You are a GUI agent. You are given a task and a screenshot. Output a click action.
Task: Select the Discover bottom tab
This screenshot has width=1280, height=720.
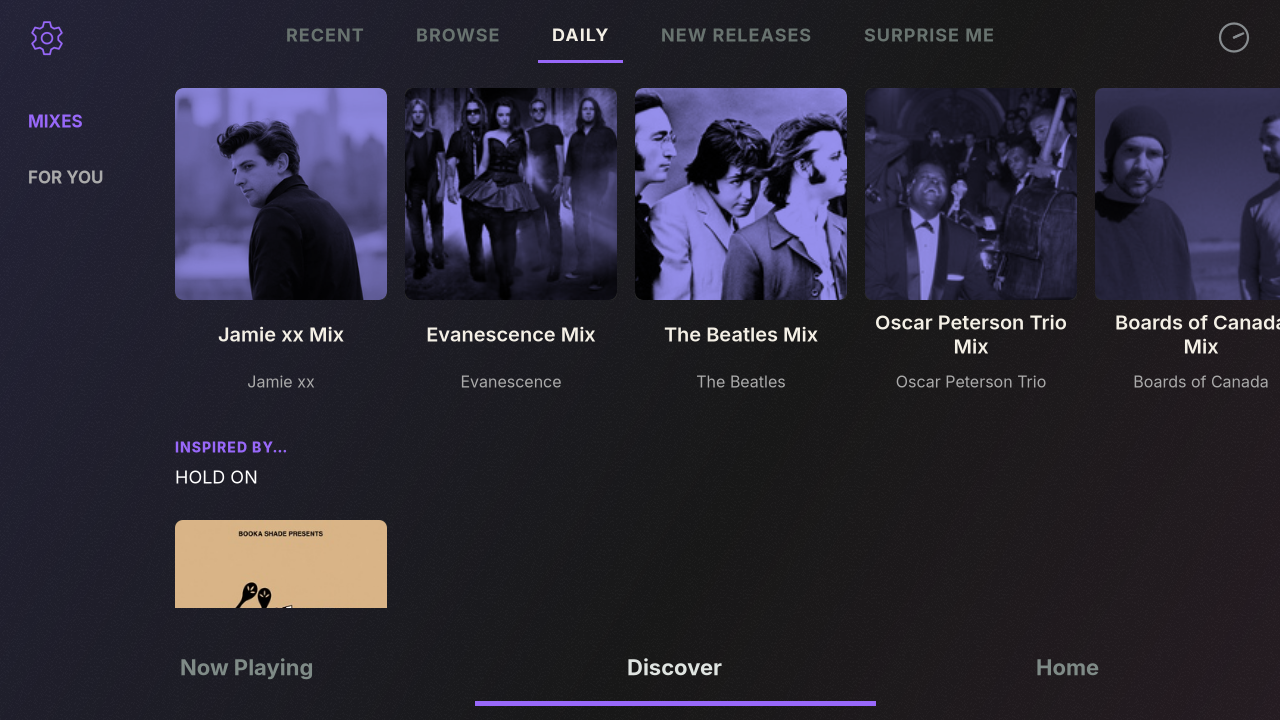(x=674, y=667)
